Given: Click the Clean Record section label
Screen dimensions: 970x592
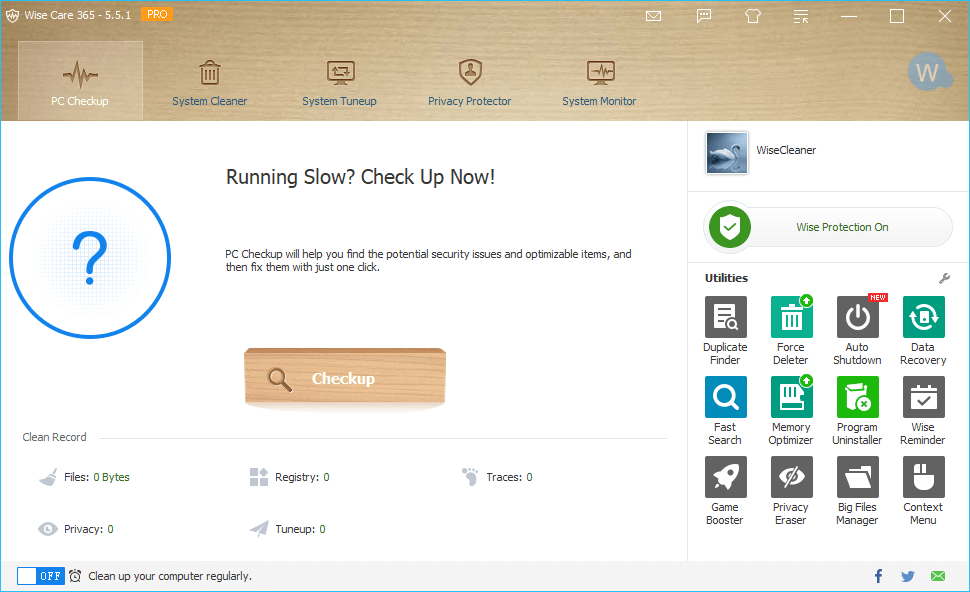Looking at the screenshot, I should 54,437.
